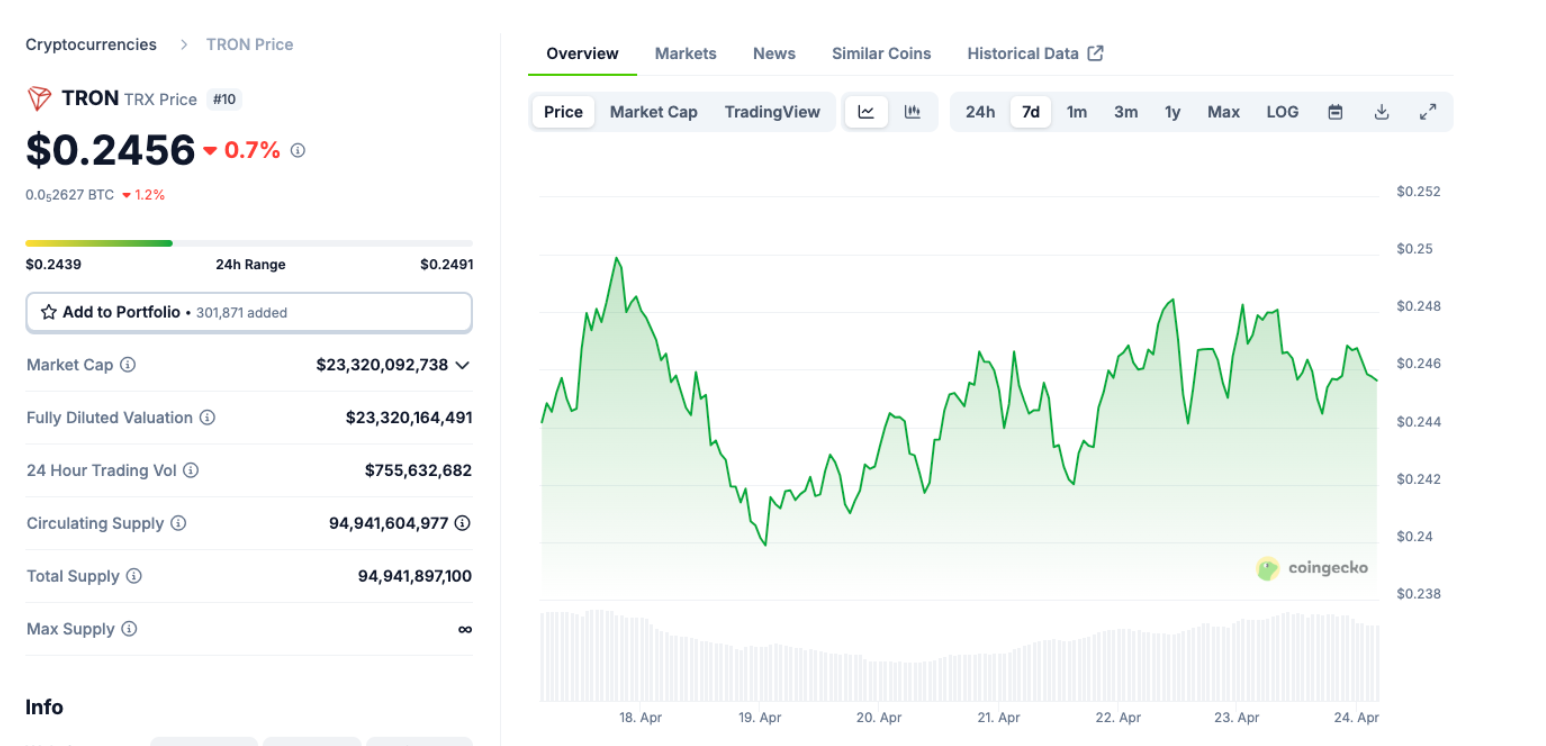Select the 24h time range
Image resolution: width=1546 pixels, height=746 pixels.
(979, 112)
